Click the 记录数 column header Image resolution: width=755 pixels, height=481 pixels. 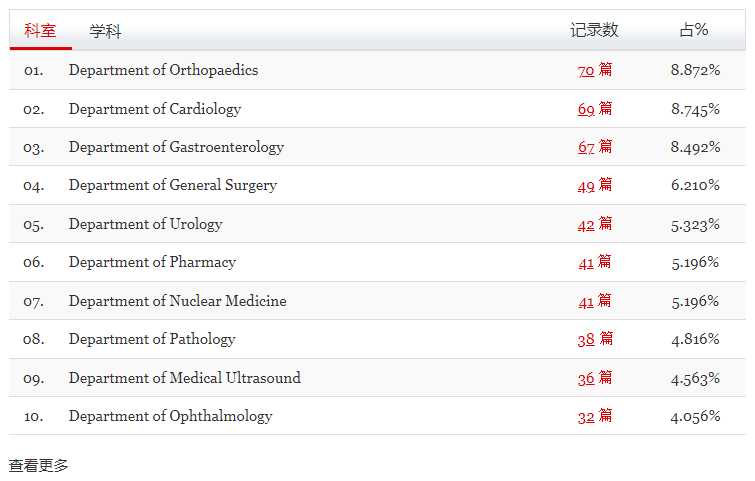pyautogui.click(x=594, y=30)
